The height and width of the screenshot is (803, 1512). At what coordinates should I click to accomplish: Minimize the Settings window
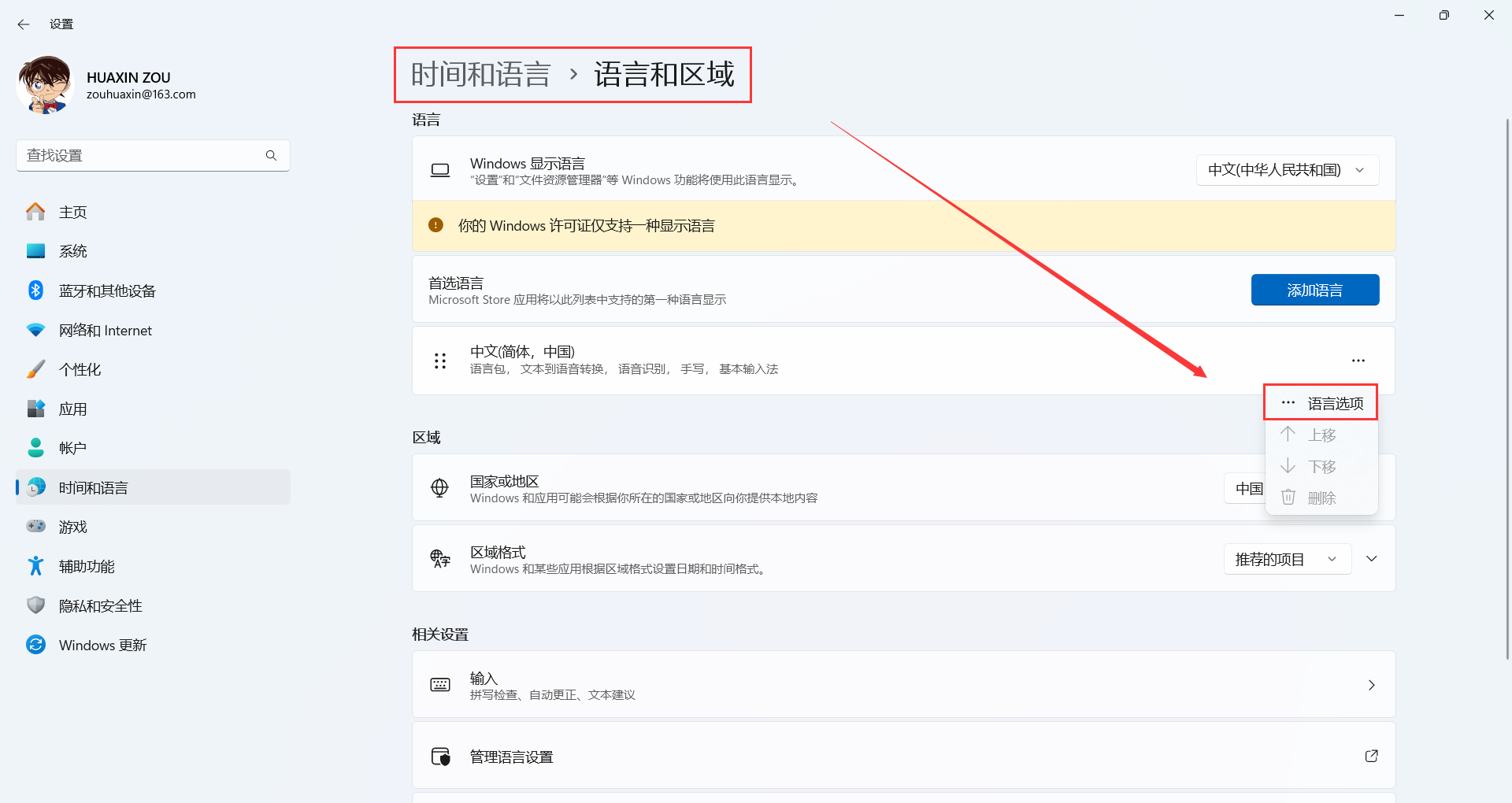point(1399,15)
